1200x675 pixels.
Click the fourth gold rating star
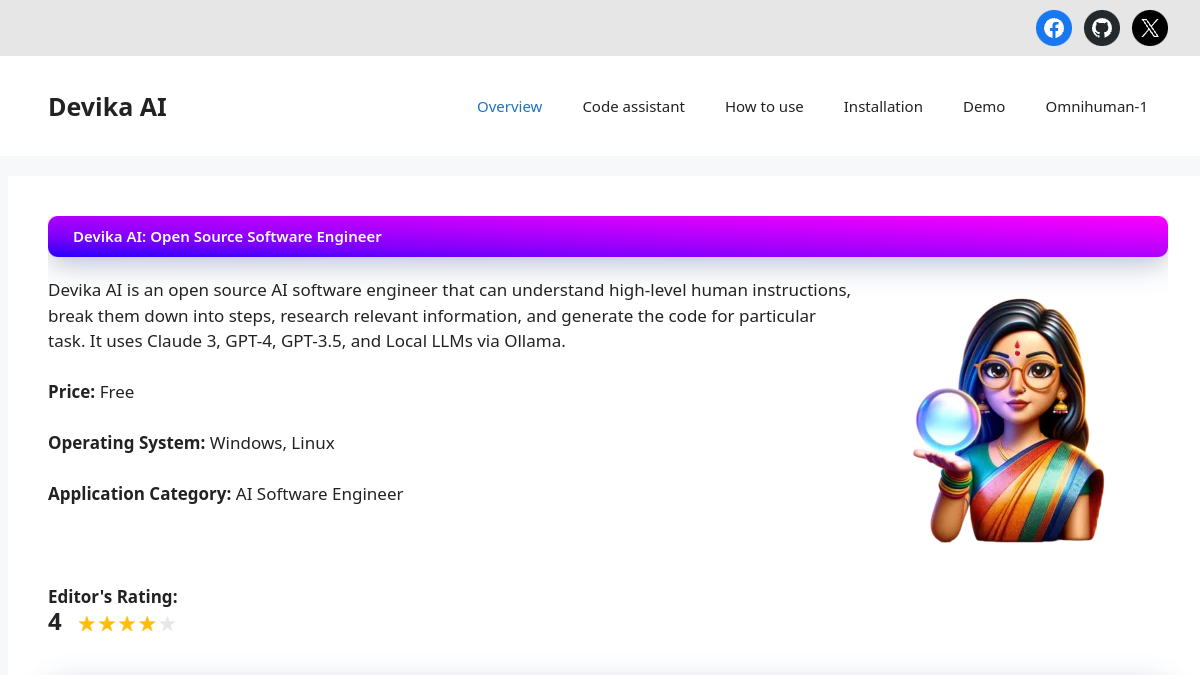[147, 624]
